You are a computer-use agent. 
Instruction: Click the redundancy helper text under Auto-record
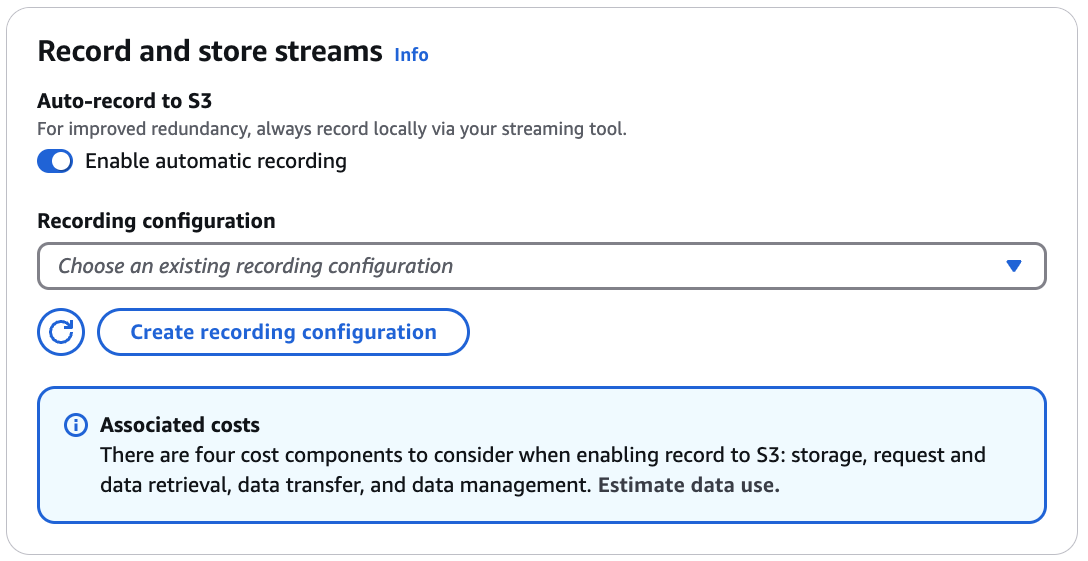(x=332, y=129)
